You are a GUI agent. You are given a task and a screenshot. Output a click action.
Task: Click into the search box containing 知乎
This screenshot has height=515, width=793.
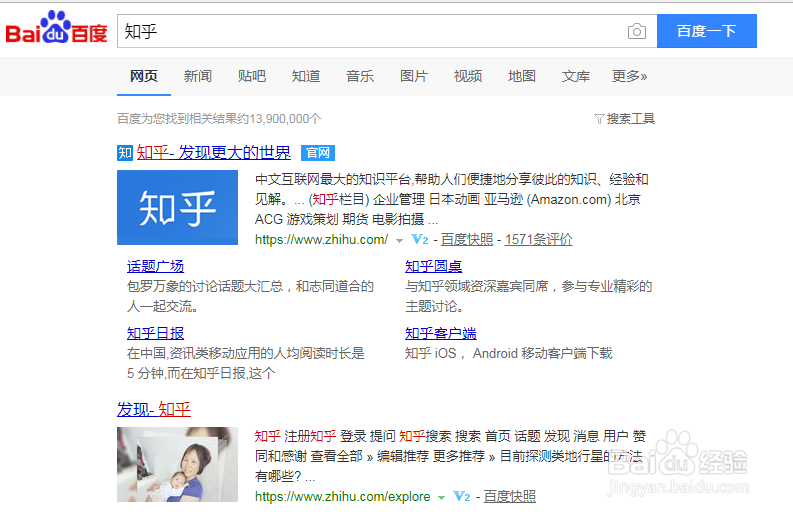click(372, 31)
